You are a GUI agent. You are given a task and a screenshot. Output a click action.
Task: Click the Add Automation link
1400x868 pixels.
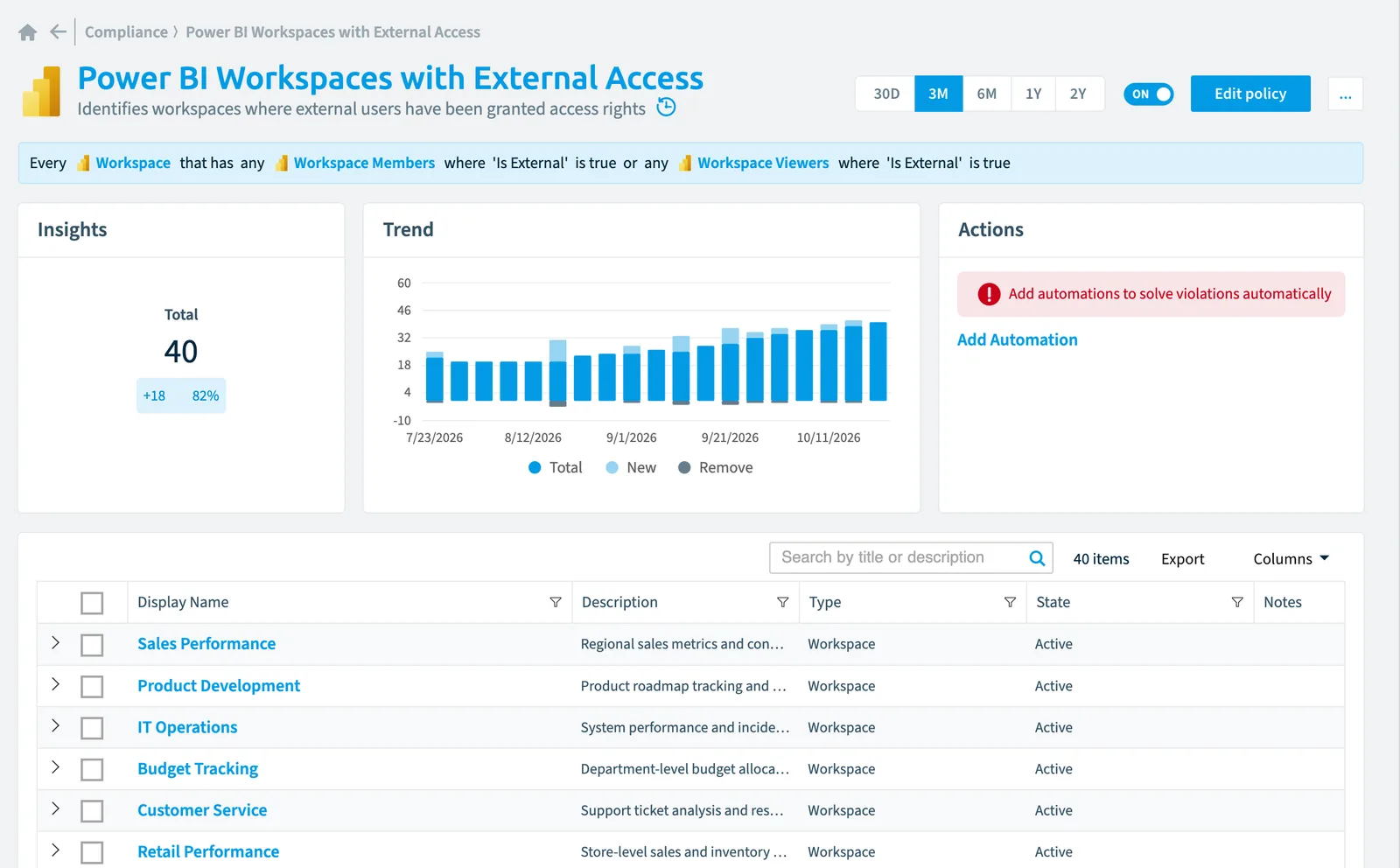tap(1017, 339)
